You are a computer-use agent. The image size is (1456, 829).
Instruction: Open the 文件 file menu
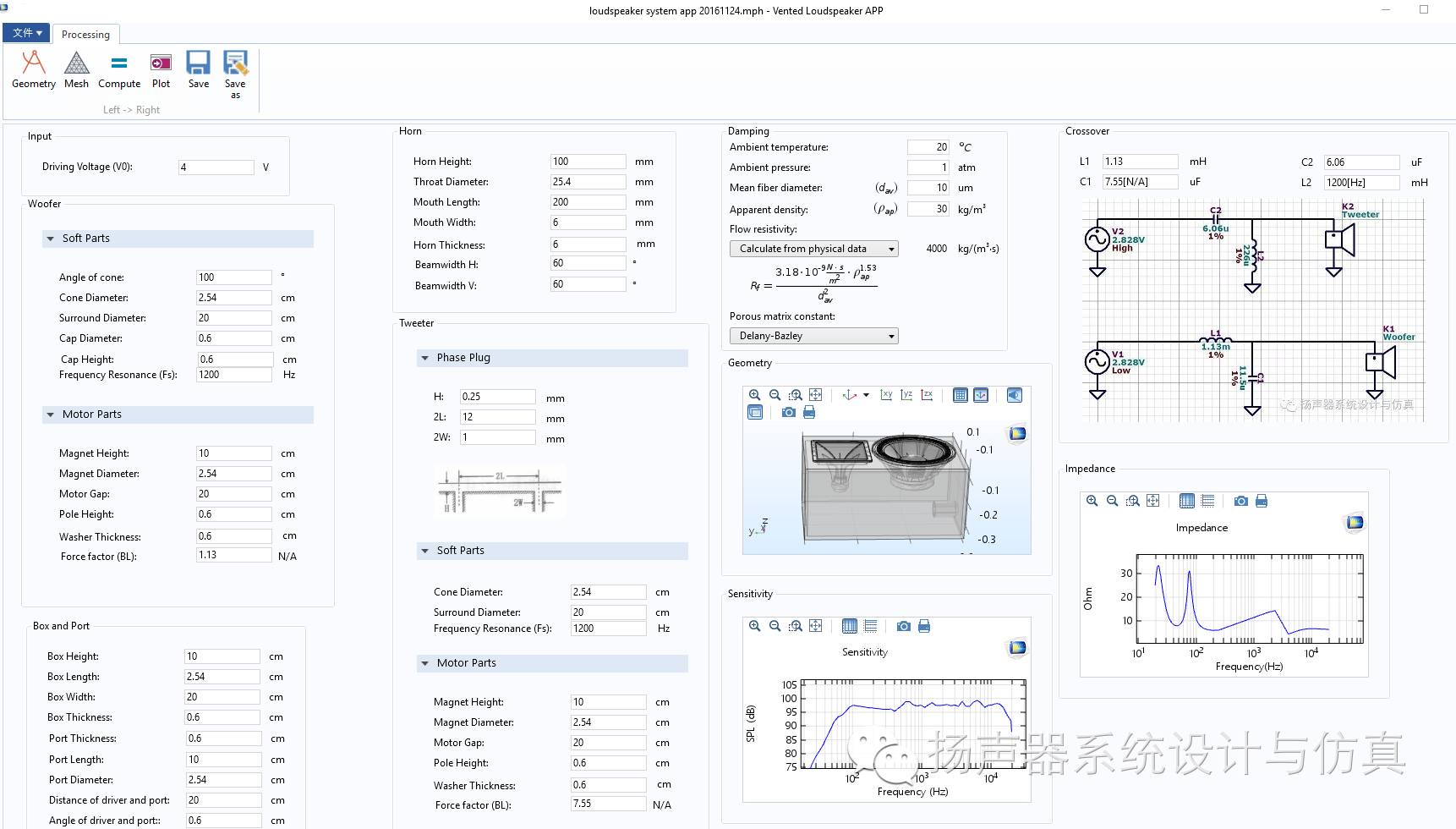coord(27,33)
